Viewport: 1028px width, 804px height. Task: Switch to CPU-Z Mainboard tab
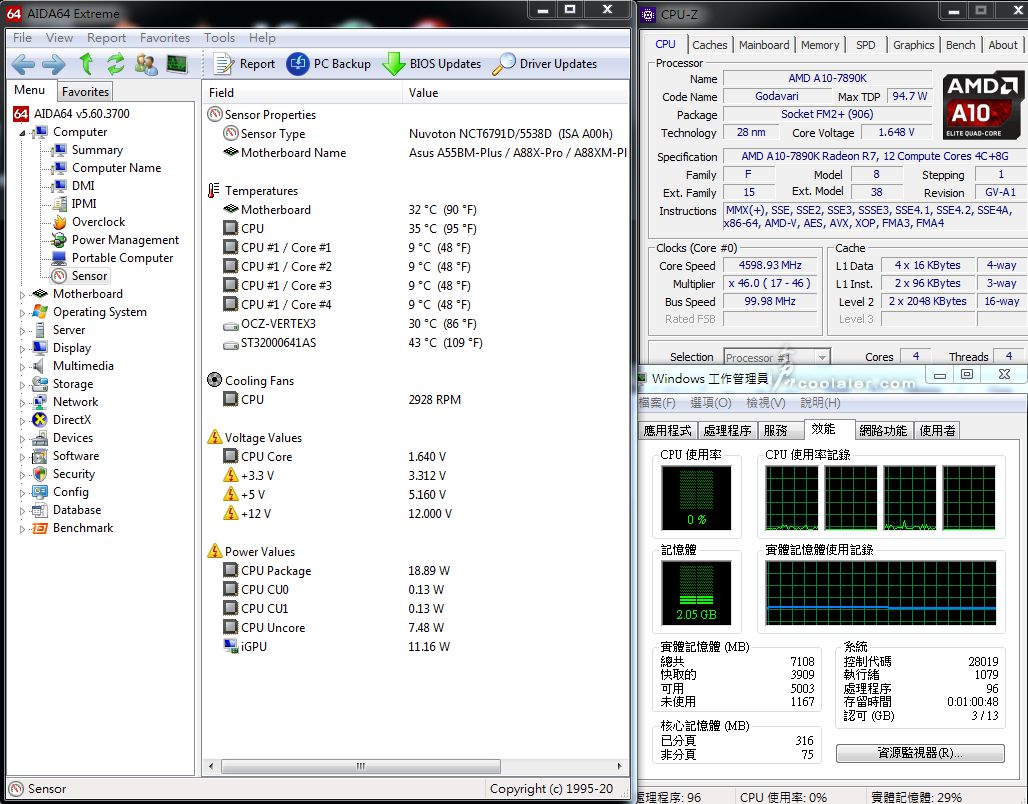[764, 45]
